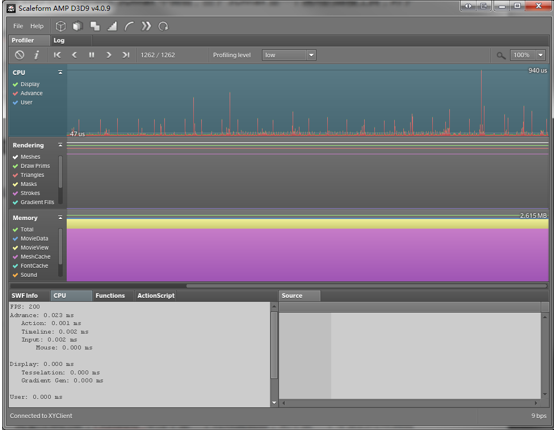
Task: Toggle the Draw Prims rendering checkmark
Action: tap(15, 166)
